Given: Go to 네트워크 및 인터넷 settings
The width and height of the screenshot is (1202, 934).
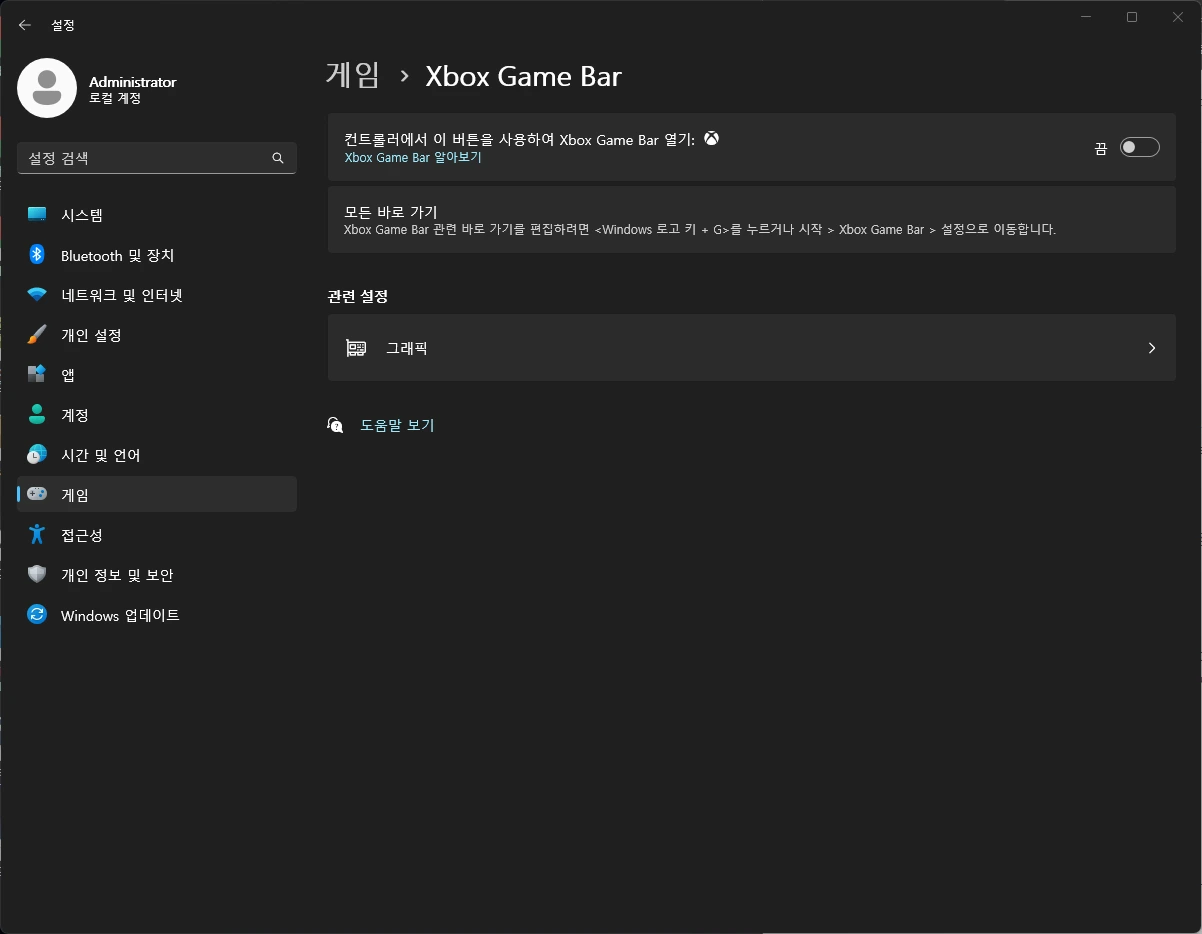Looking at the screenshot, I should (157, 295).
